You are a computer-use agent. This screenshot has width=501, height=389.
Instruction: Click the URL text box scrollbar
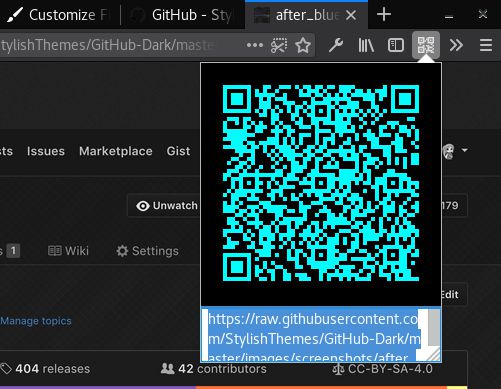point(434,328)
